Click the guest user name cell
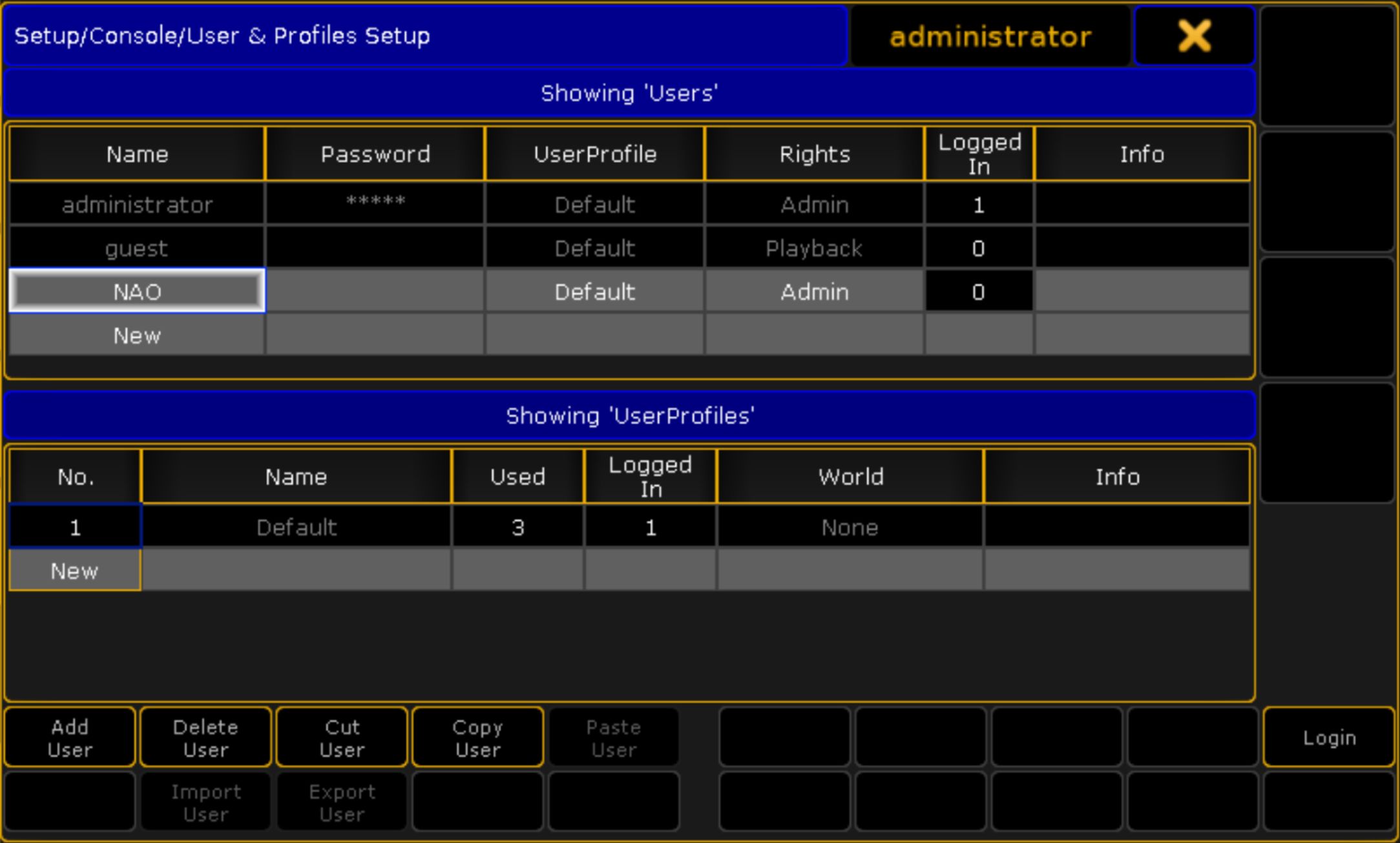The height and width of the screenshot is (843, 1400). tap(137, 249)
